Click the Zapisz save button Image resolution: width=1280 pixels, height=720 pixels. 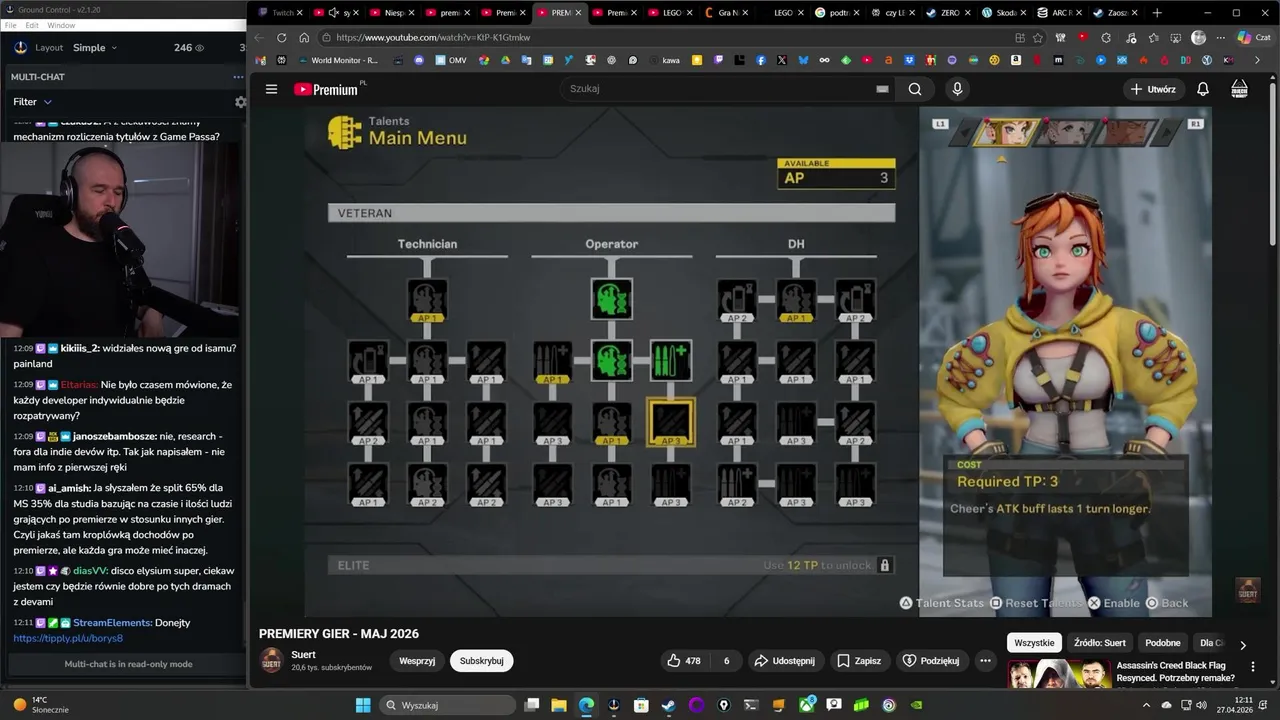tap(859, 661)
